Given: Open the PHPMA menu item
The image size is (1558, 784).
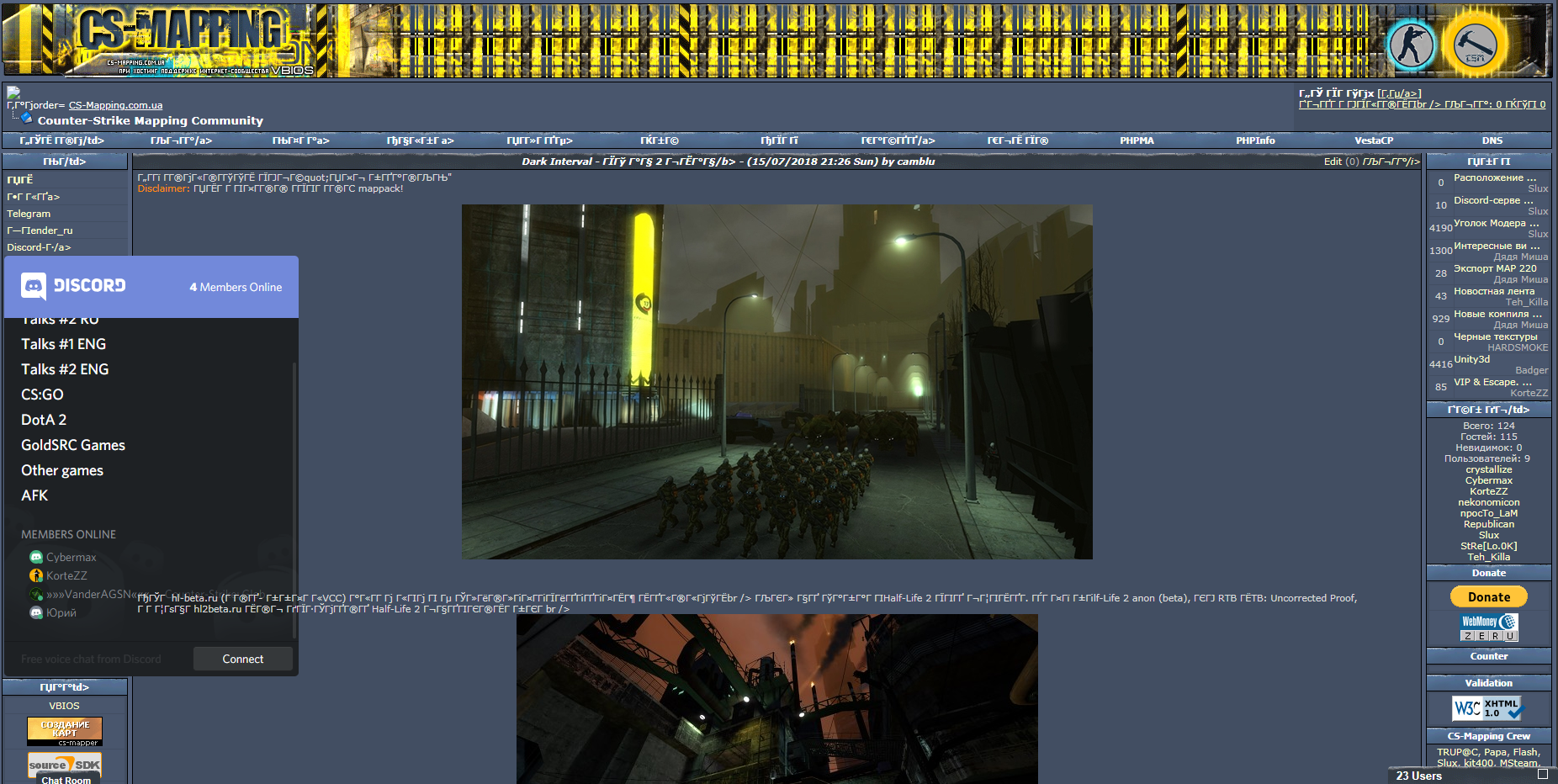Looking at the screenshot, I should (x=1137, y=140).
